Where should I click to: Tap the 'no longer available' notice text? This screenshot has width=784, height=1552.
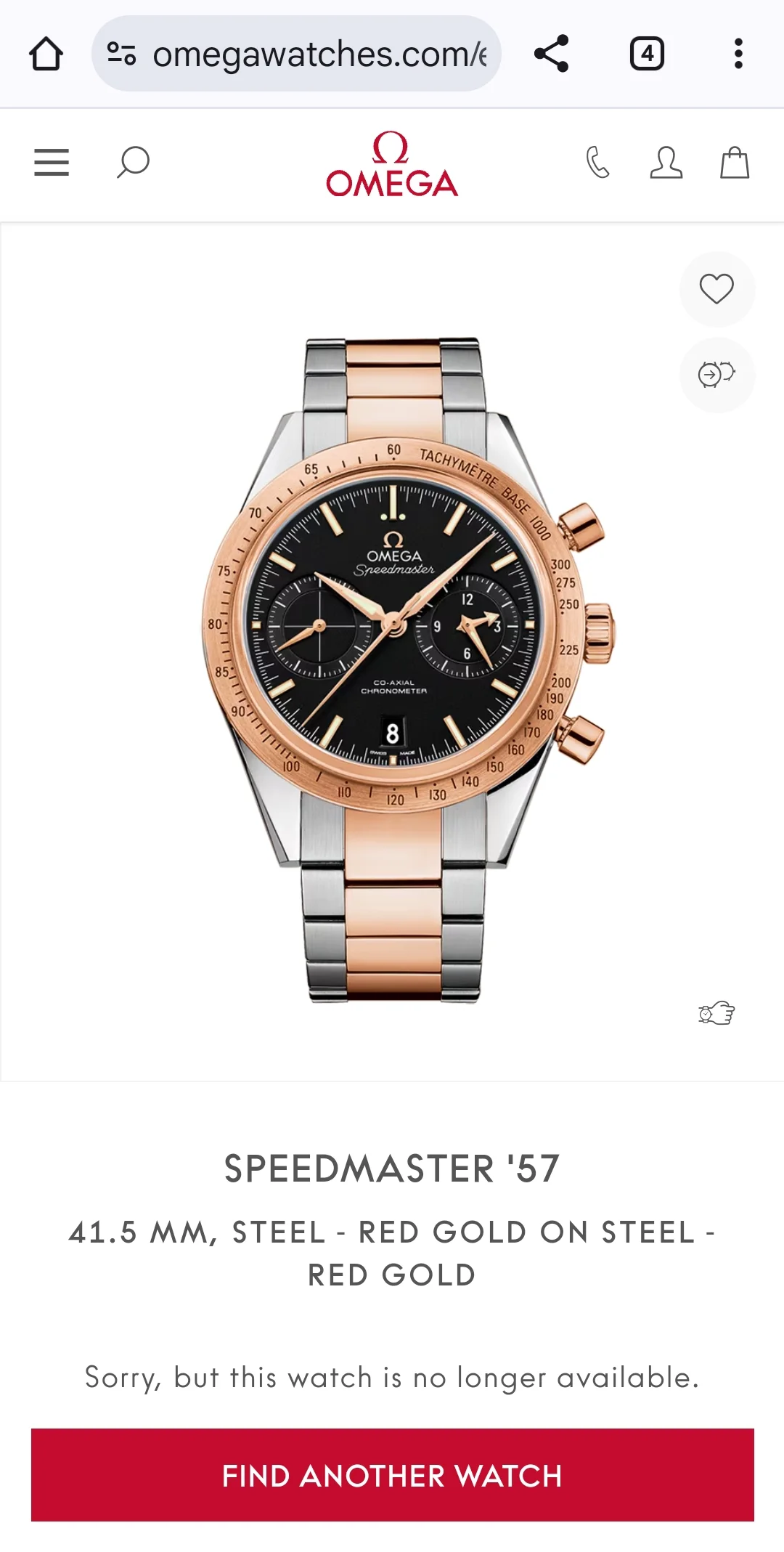[392, 1378]
